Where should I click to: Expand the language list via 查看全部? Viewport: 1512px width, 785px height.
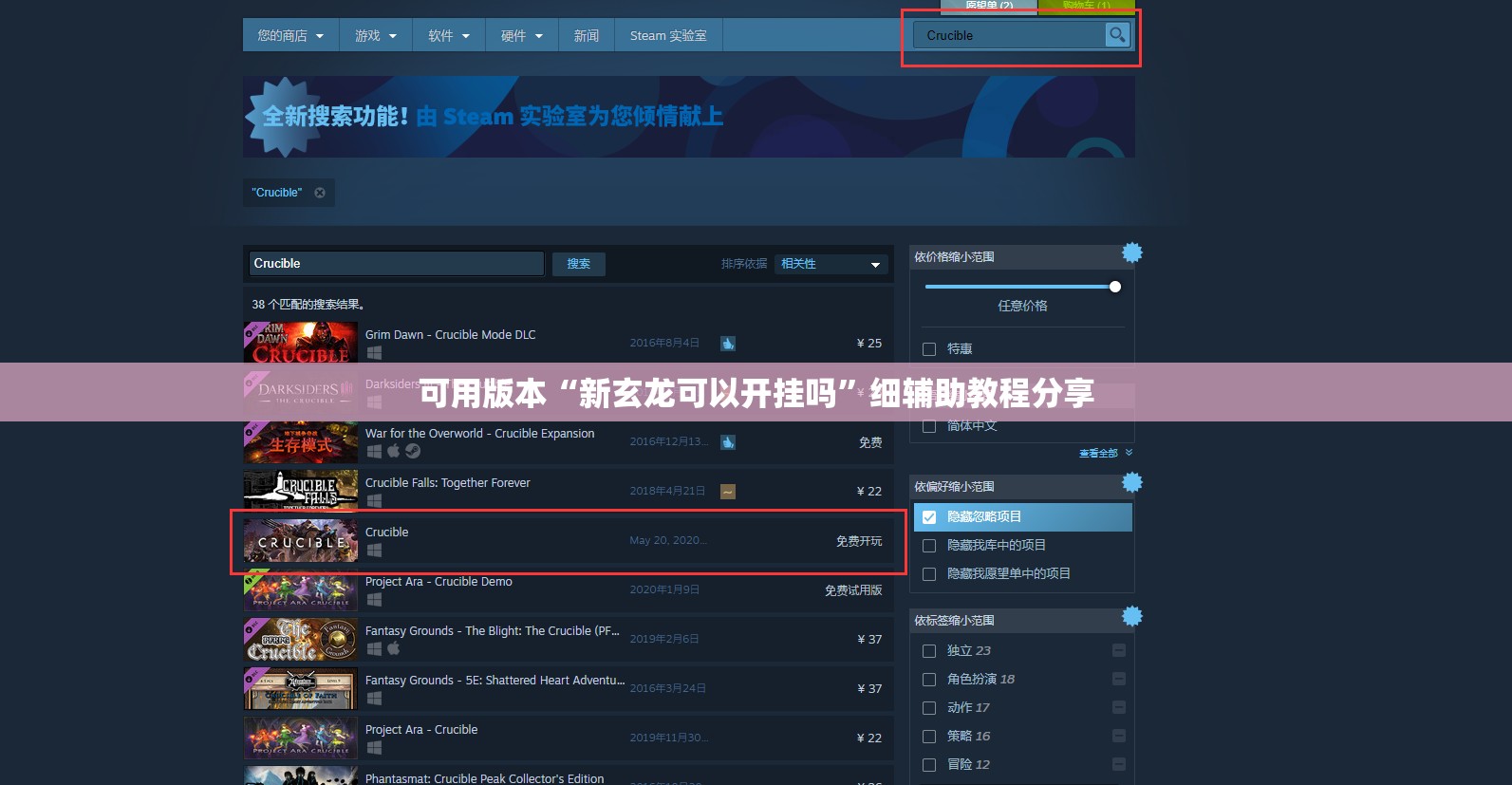click(x=1106, y=454)
